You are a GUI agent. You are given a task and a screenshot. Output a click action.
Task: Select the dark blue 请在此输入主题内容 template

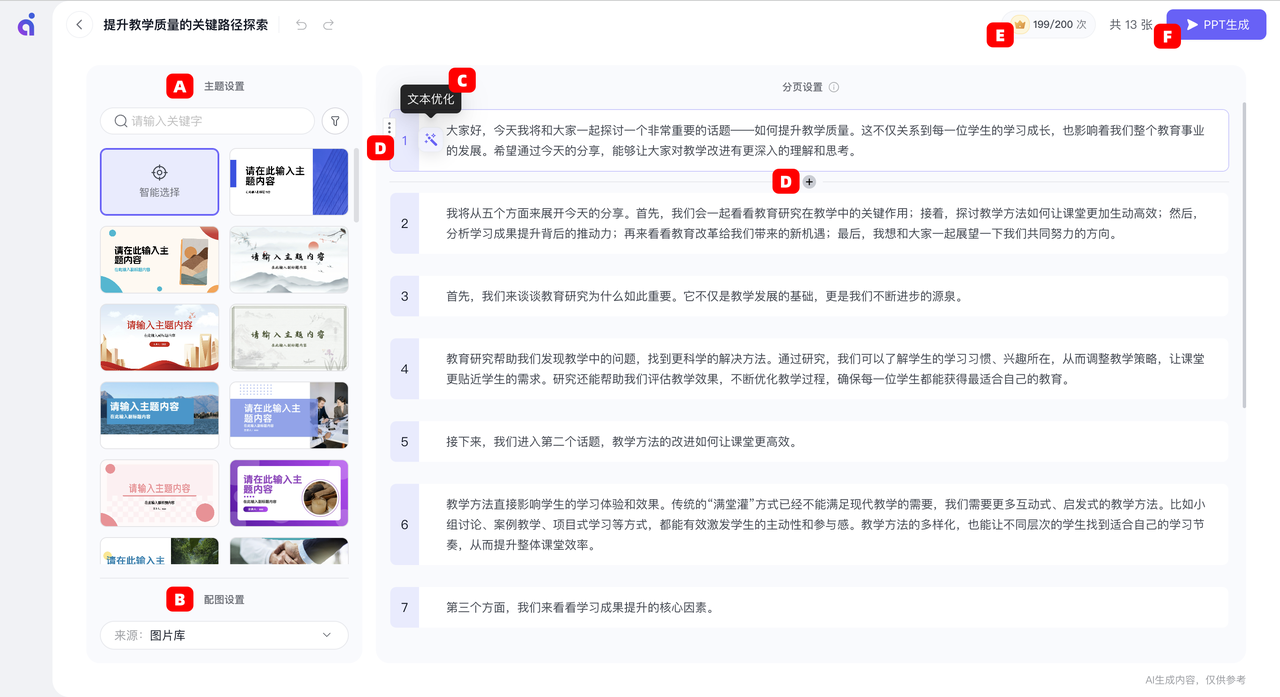click(x=288, y=181)
